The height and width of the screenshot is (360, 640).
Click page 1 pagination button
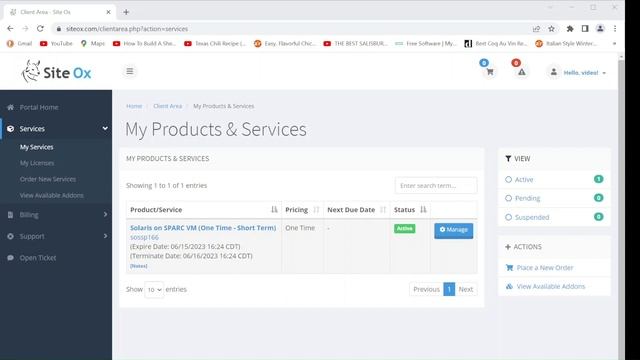449,289
